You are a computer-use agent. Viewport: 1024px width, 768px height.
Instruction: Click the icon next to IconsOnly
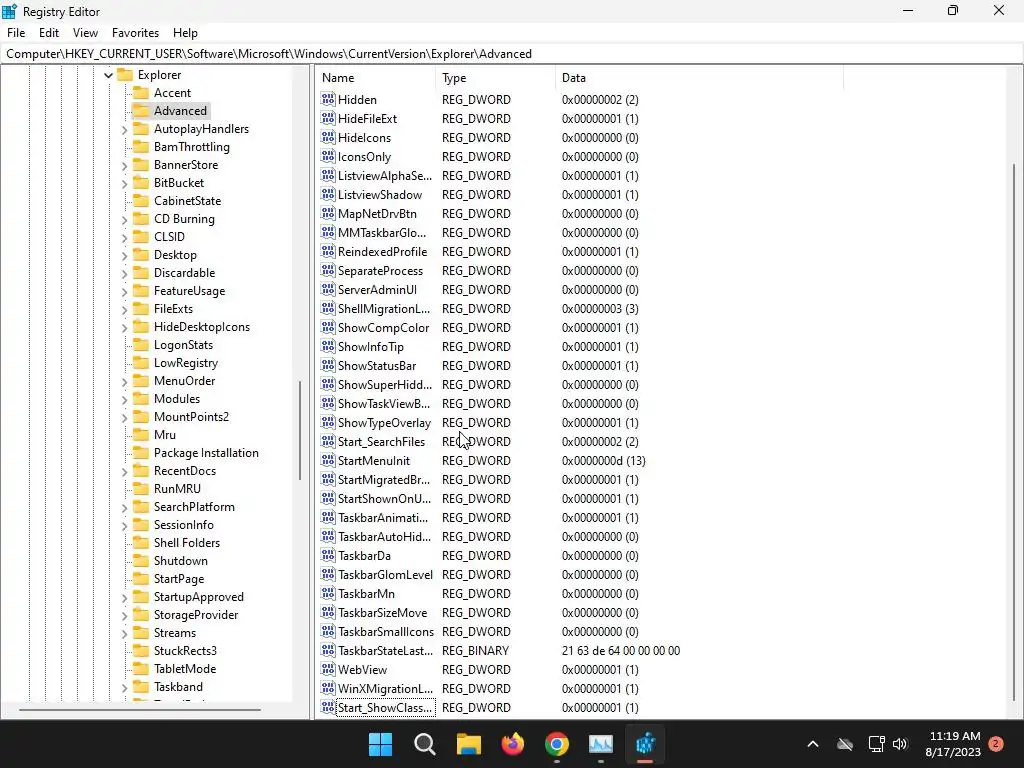point(328,156)
